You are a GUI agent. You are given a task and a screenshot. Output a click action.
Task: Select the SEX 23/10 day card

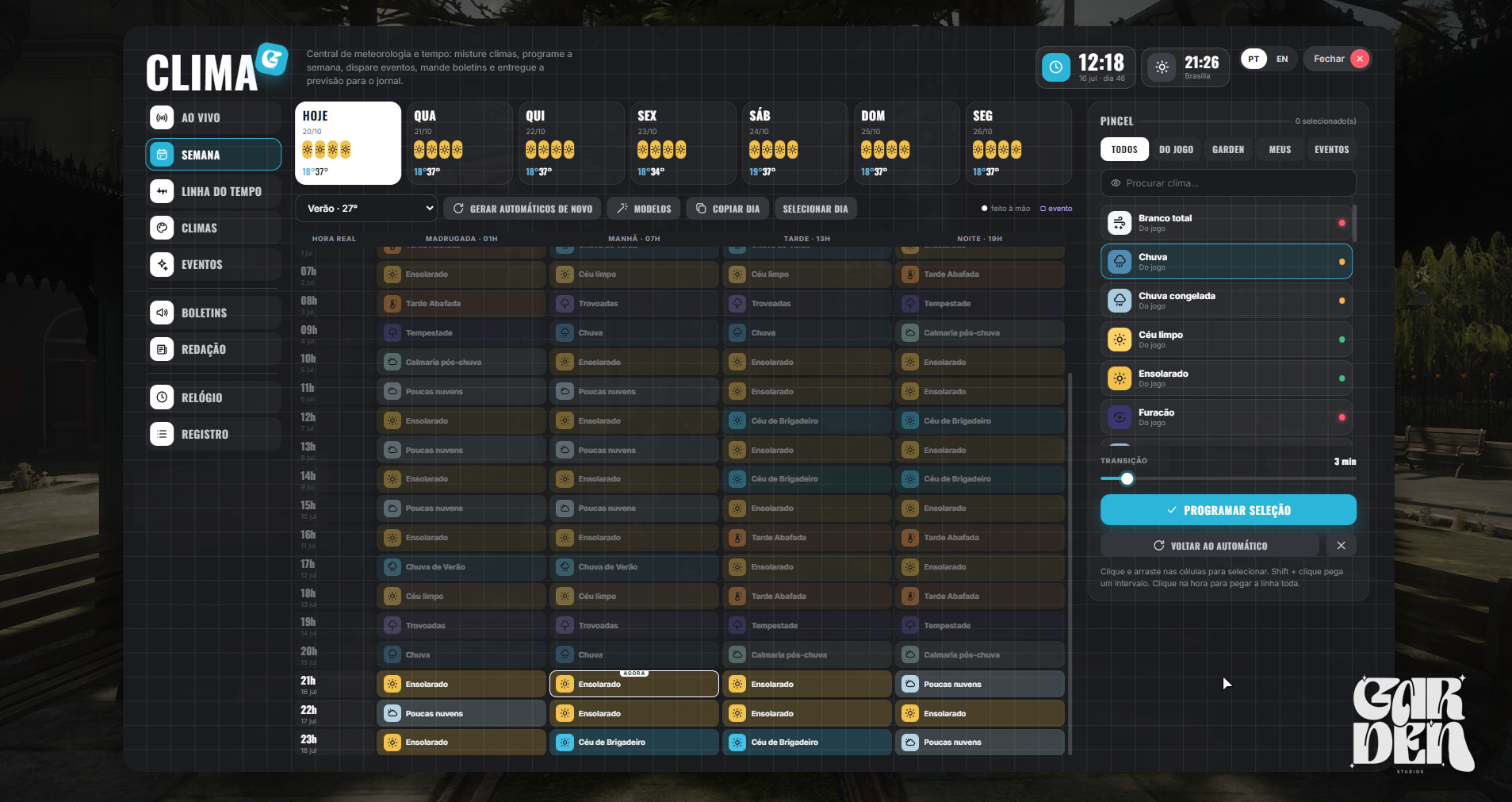tap(683, 143)
